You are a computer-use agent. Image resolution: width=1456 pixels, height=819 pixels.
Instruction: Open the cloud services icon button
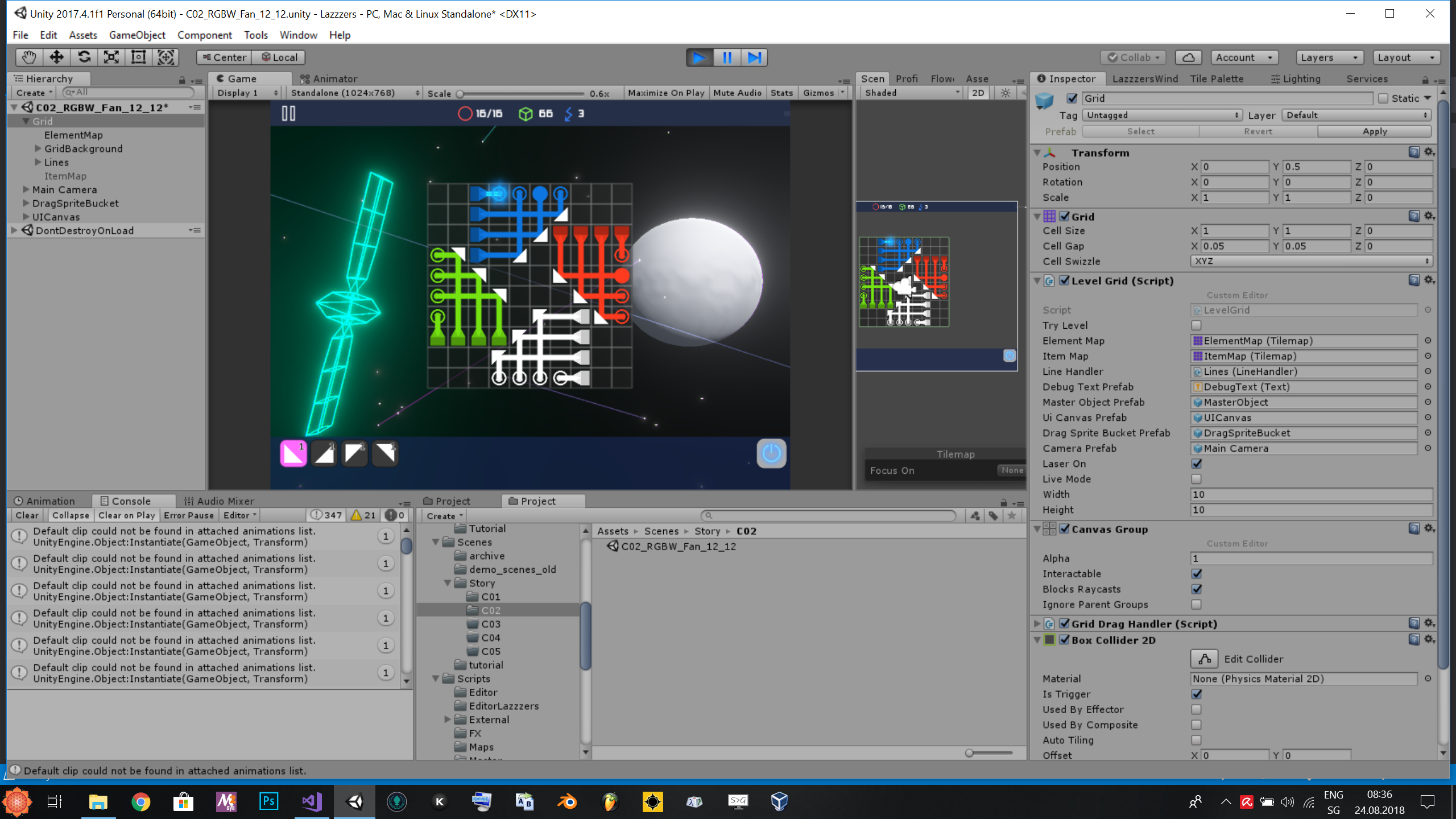(1189, 57)
